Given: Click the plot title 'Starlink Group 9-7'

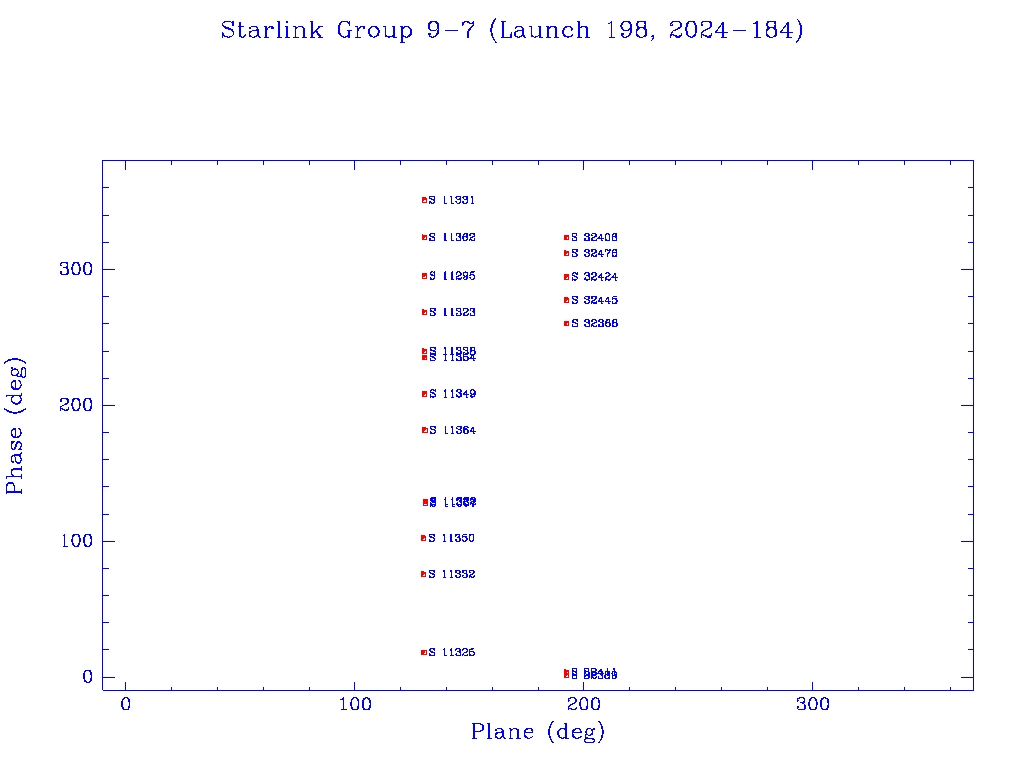Looking at the screenshot, I should pyautogui.click(x=348, y=30).
